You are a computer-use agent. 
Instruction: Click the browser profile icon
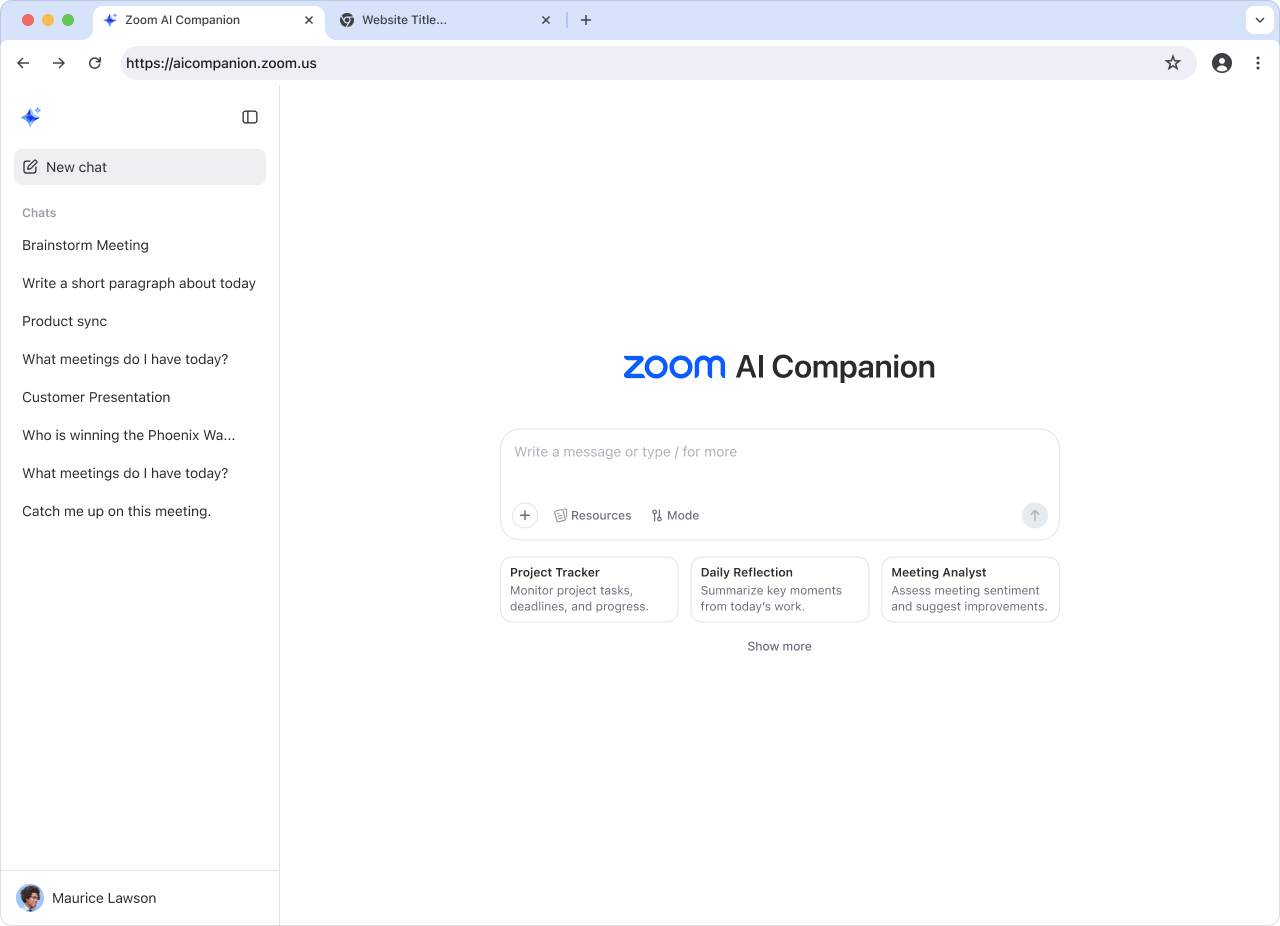tap(1221, 62)
